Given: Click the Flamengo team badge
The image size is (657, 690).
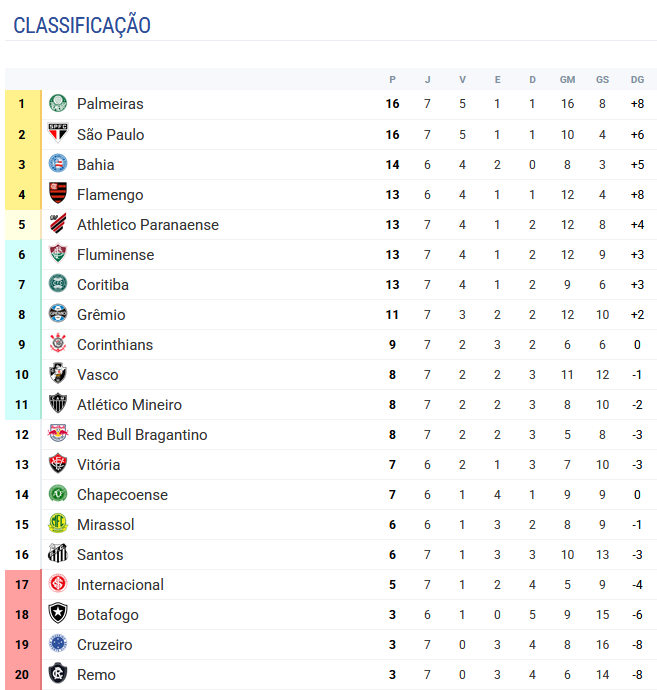Looking at the screenshot, I should tap(58, 194).
